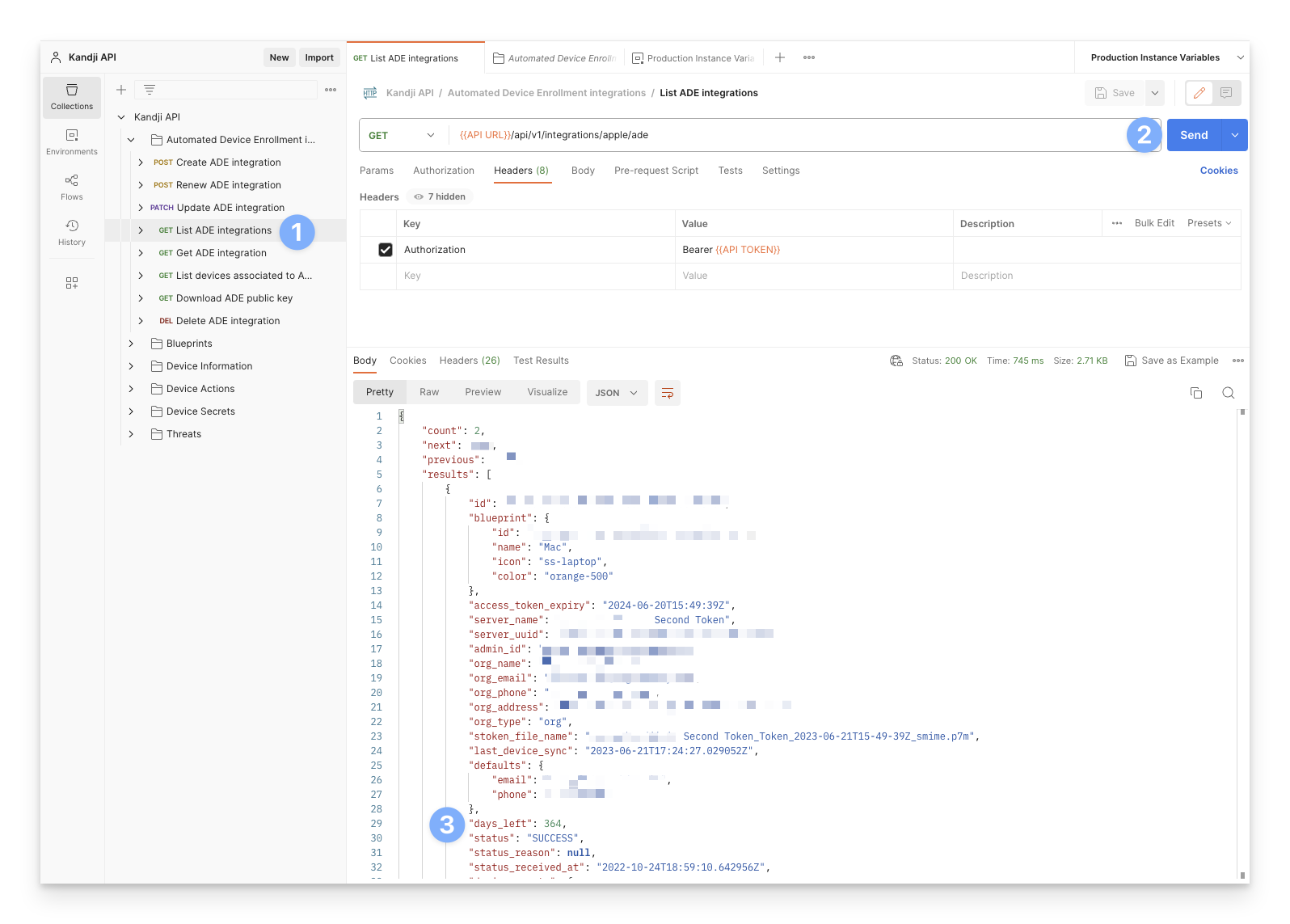Switch to the Params tab
The image size is (1290, 924).
click(x=377, y=171)
